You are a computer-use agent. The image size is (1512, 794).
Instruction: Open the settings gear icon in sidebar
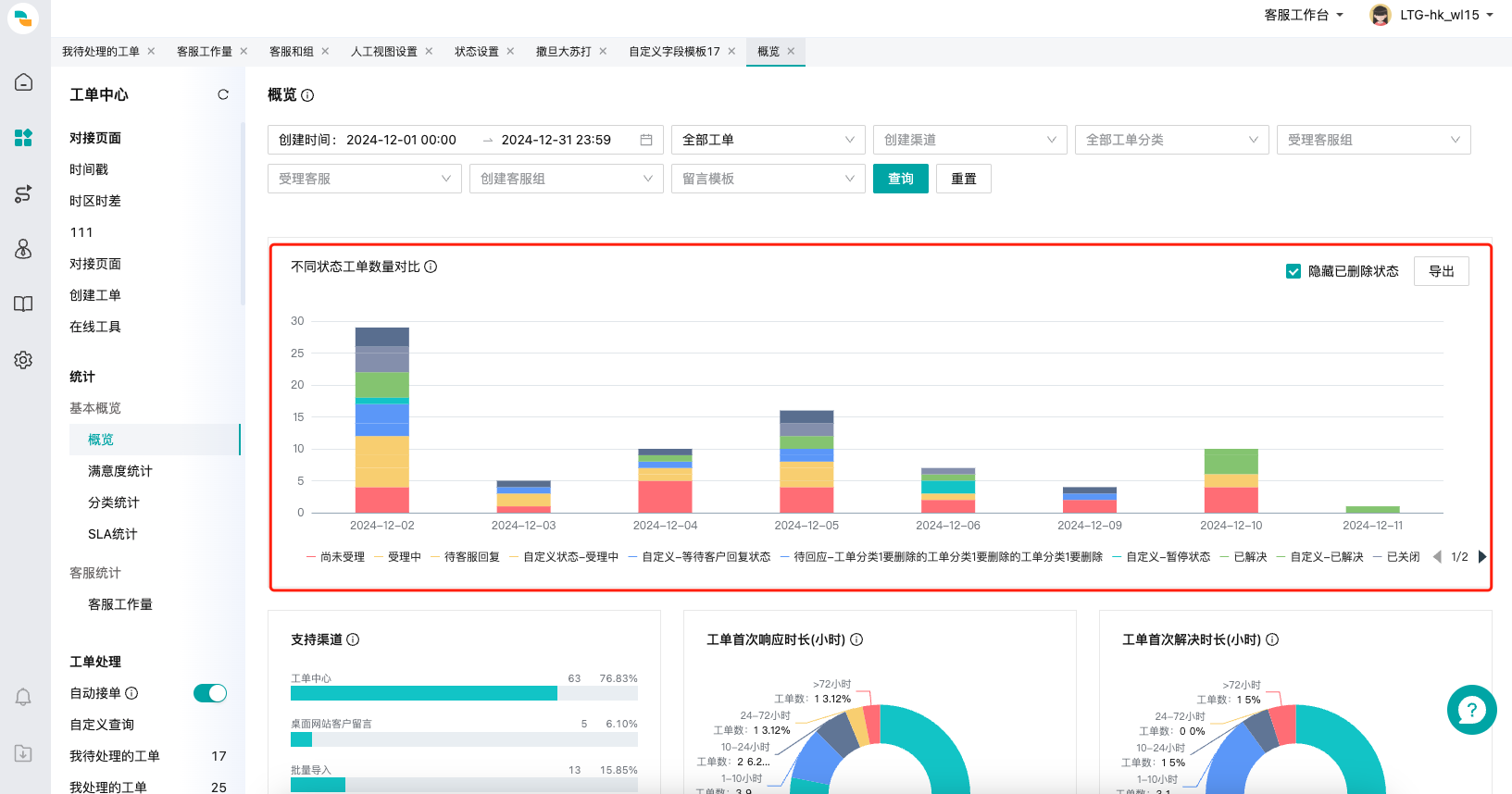[x=23, y=360]
